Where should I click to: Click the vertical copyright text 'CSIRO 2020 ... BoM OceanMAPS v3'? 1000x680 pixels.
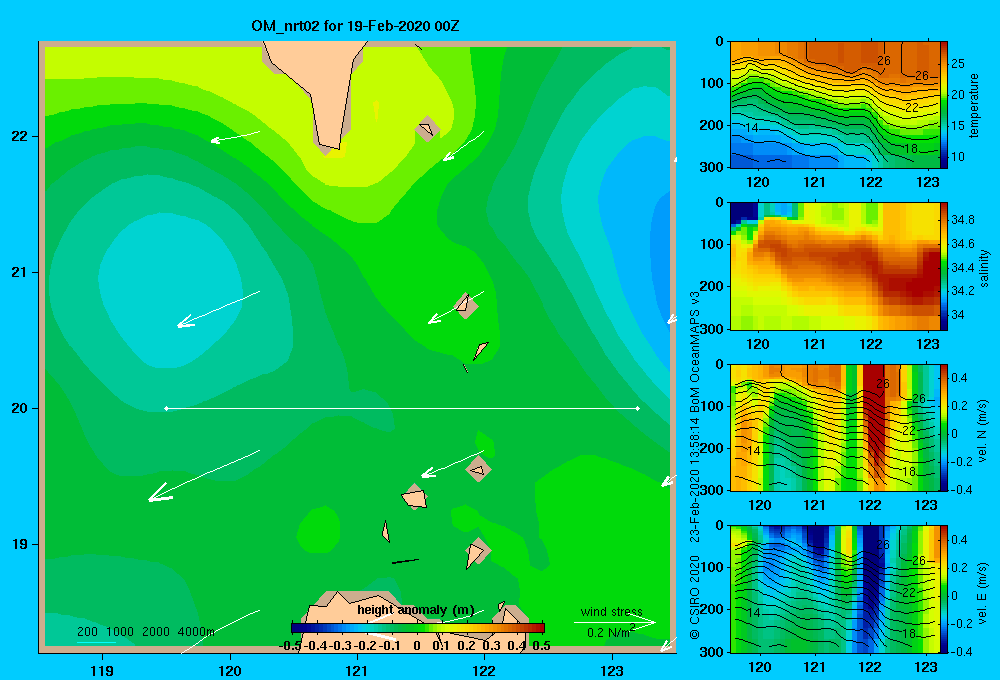tap(695, 465)
